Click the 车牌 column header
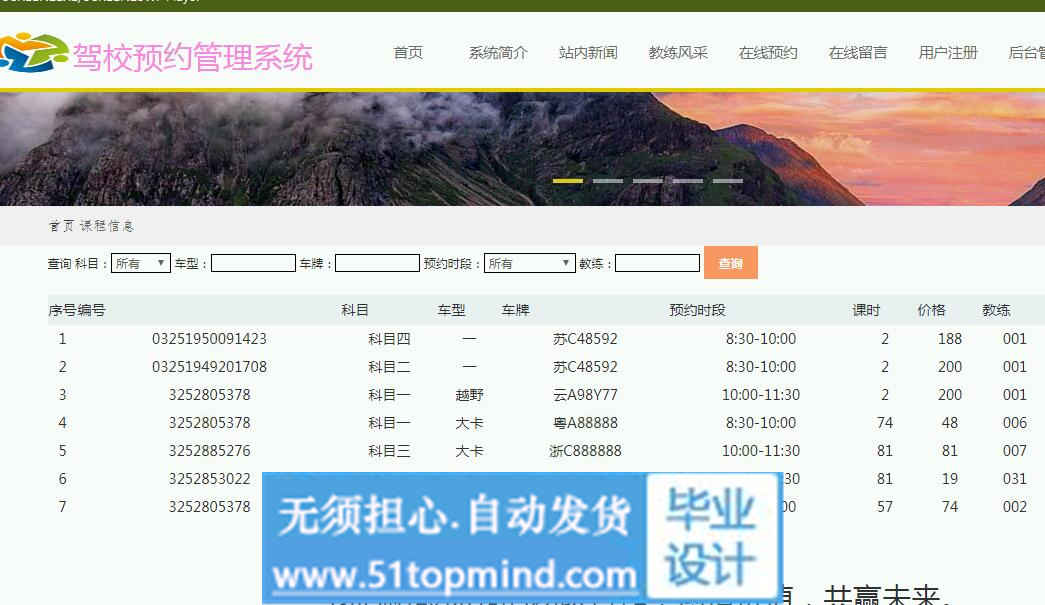The height and width of the screenshot is (605, 1045). coord(515,310)
